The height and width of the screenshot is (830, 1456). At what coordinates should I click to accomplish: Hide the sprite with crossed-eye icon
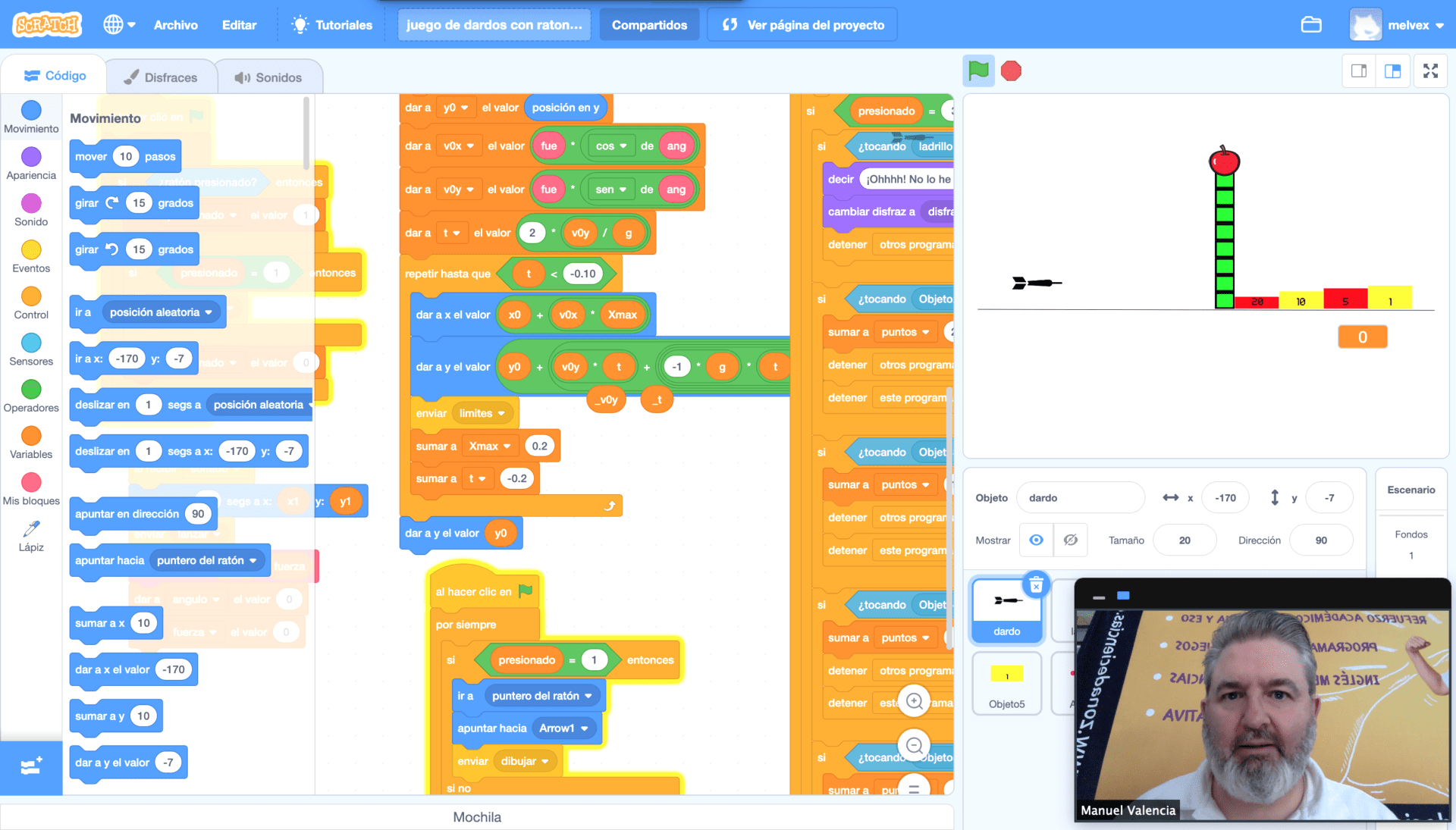[1070, 540]
